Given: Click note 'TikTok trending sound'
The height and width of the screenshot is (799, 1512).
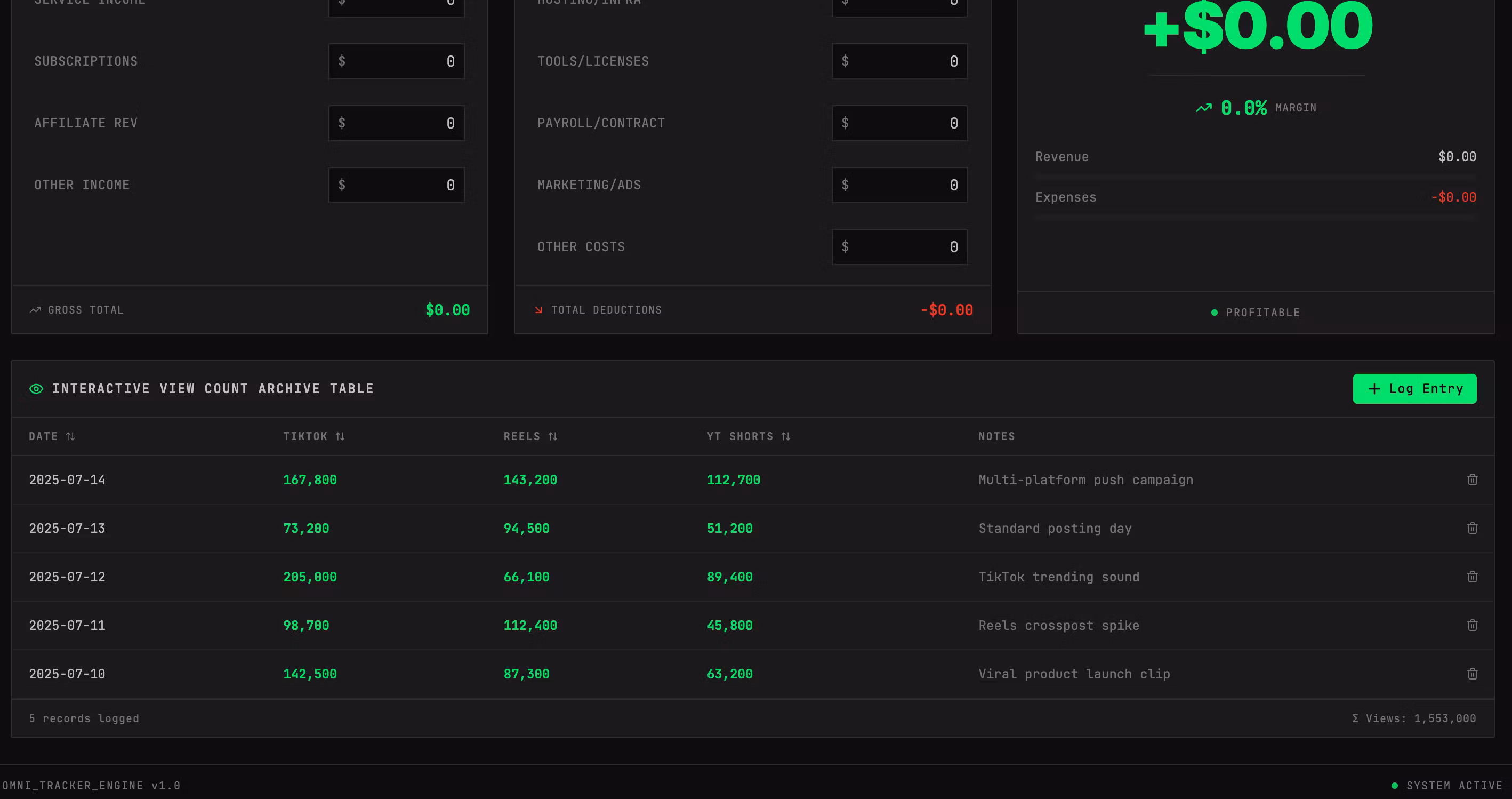Looking at the screenshot, I should pos(1059,577).
